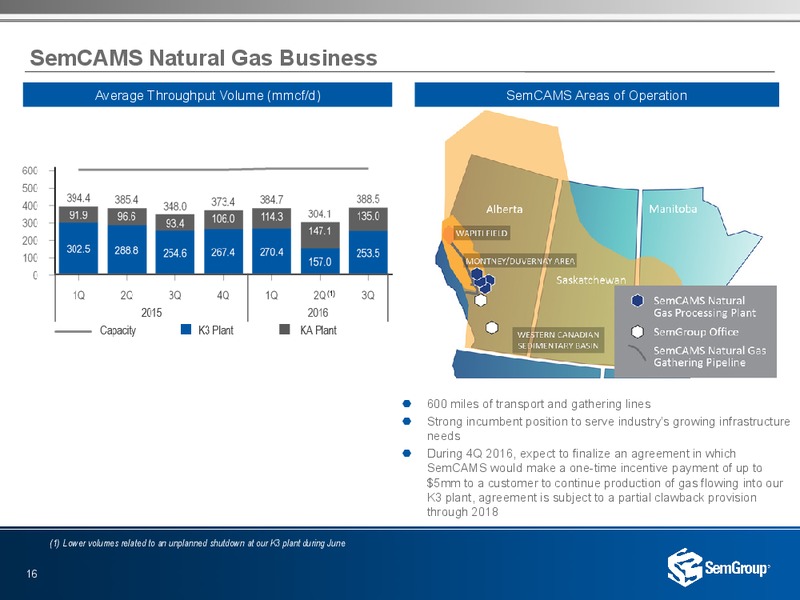Click the 270.4 K3 bar value
The image size is (800, 600).
pos(271,252)
